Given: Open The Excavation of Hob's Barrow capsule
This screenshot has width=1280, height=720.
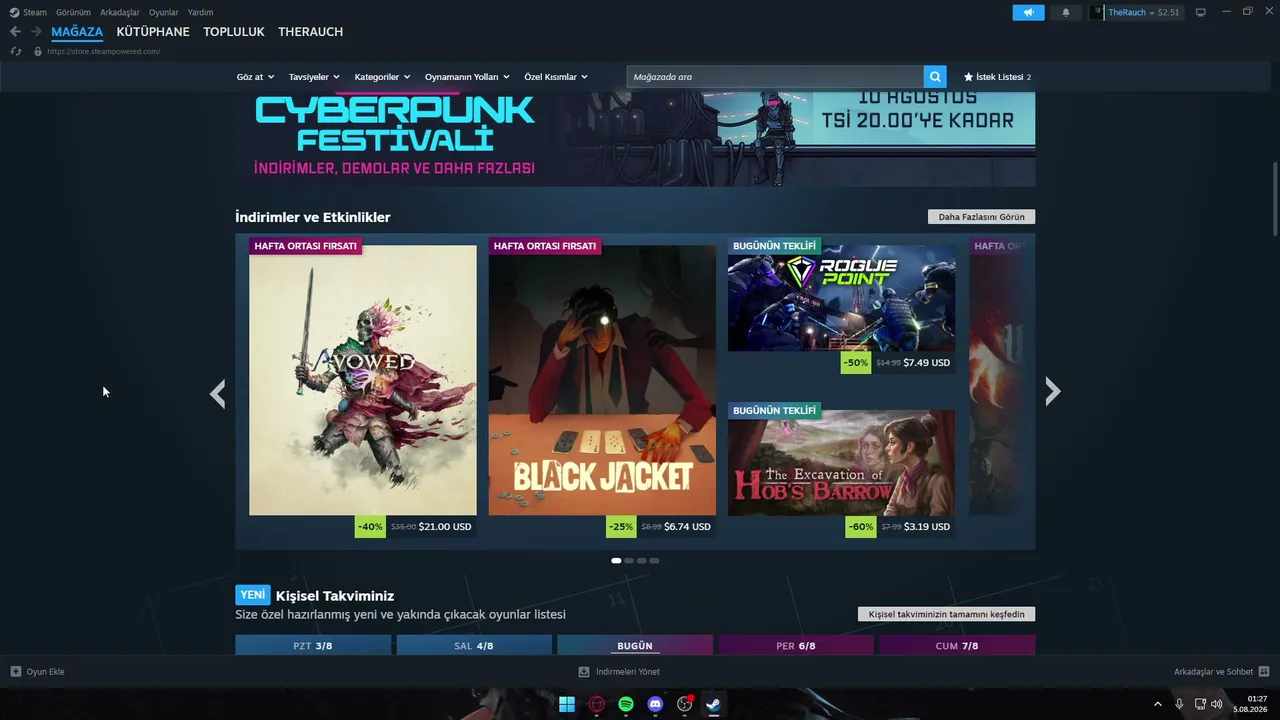Looking at the screenshot, I should [x=841, y=462].
